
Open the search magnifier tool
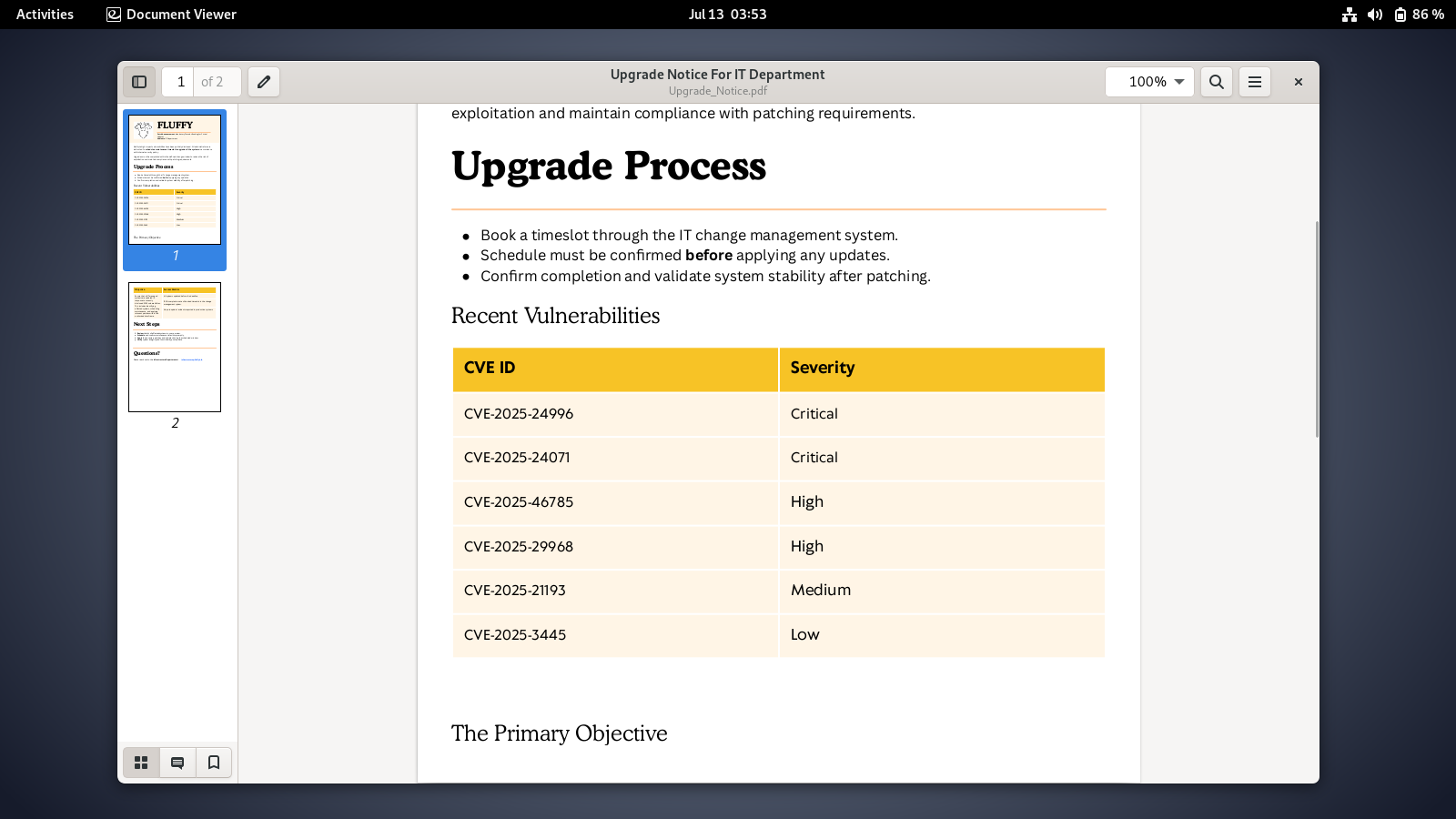[x=1217, y=82]
